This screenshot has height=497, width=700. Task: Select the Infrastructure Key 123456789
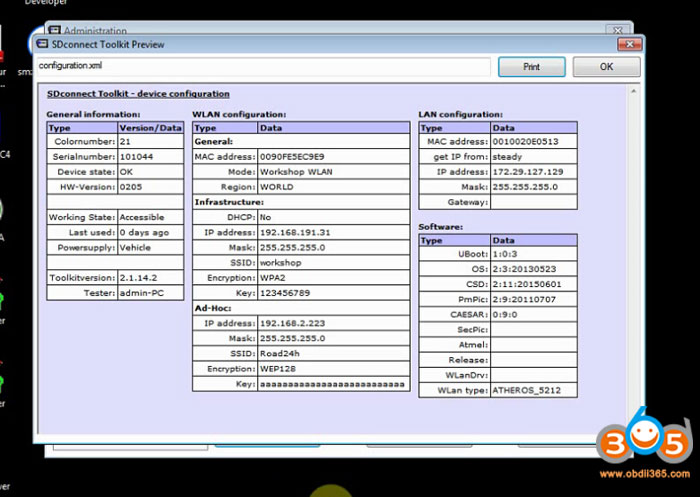285,293
